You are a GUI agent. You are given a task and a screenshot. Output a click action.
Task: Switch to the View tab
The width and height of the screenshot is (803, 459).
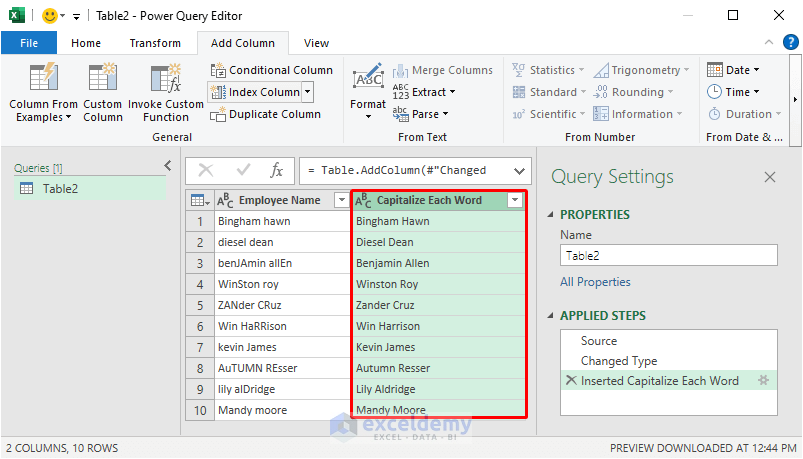316,43
